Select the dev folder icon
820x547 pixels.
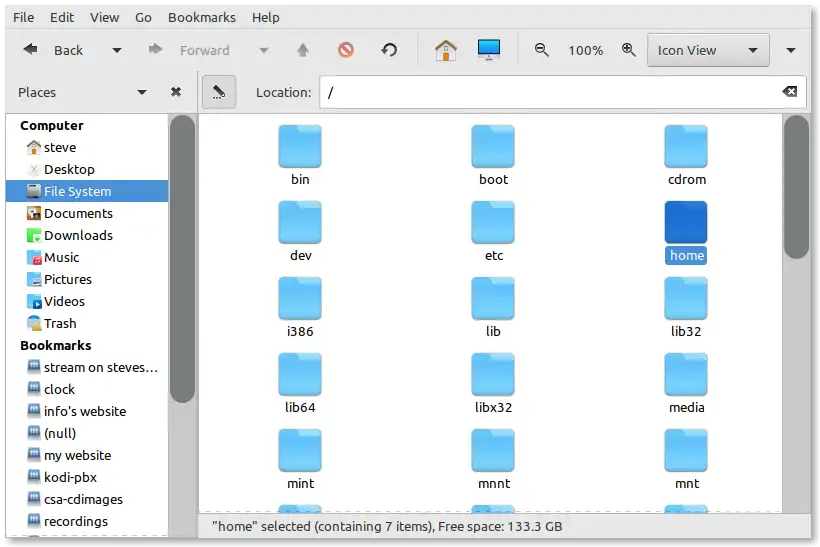[300, 222]
